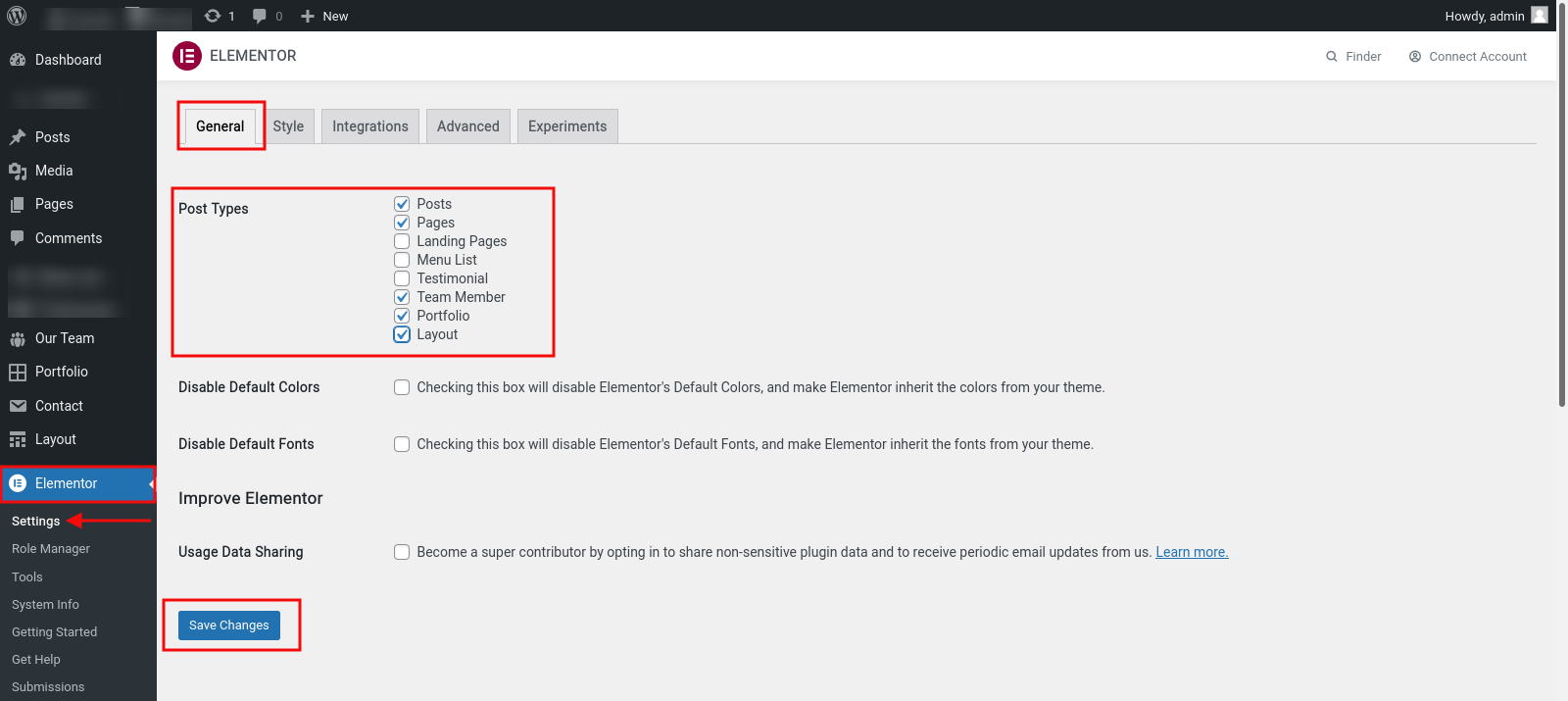Click the Contact envelope icon
The height and width of the screenshot is (701, 1568).
[18, 406]
